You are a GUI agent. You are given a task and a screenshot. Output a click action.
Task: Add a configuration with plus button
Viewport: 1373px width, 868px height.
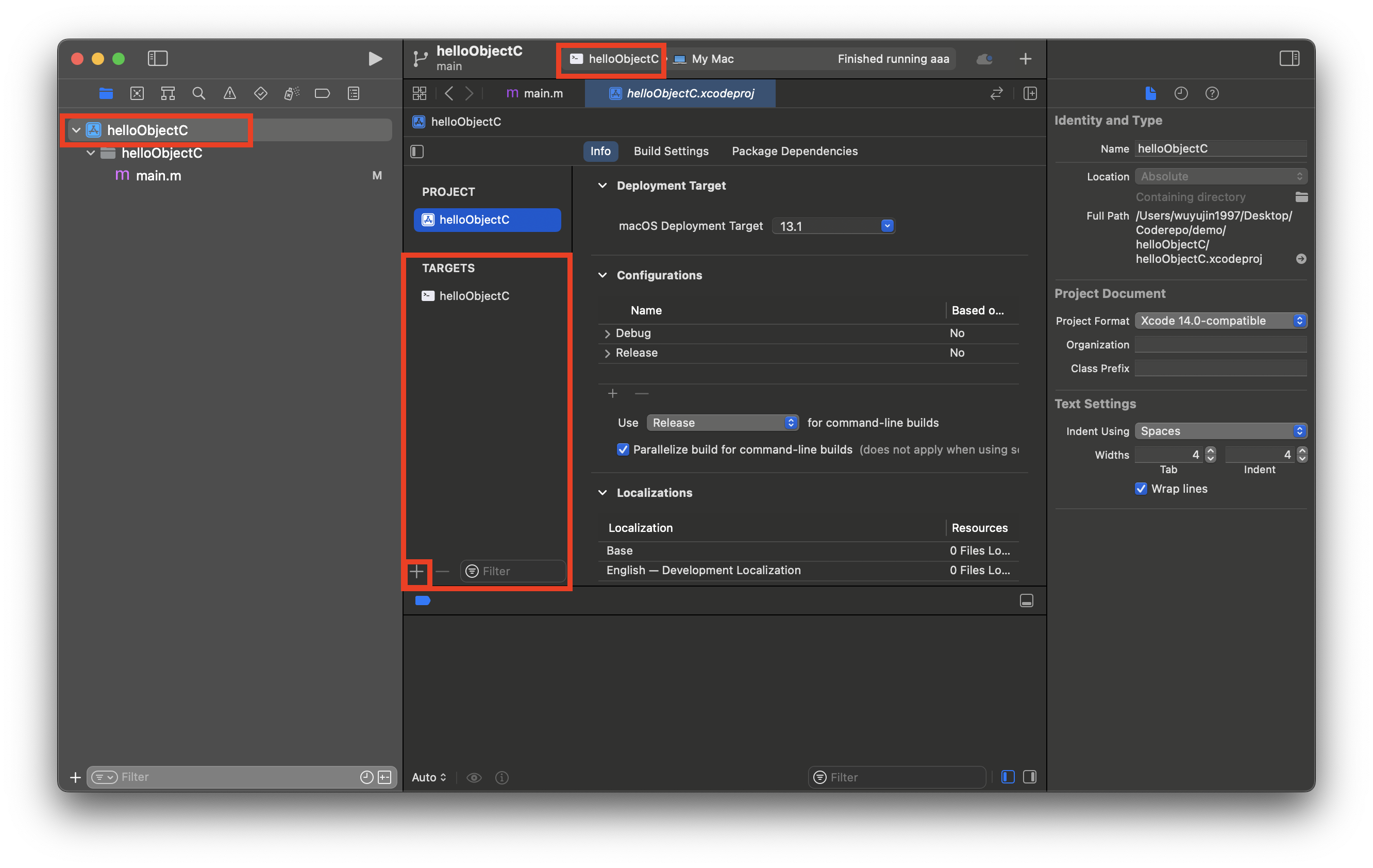(x=612, y=393)
